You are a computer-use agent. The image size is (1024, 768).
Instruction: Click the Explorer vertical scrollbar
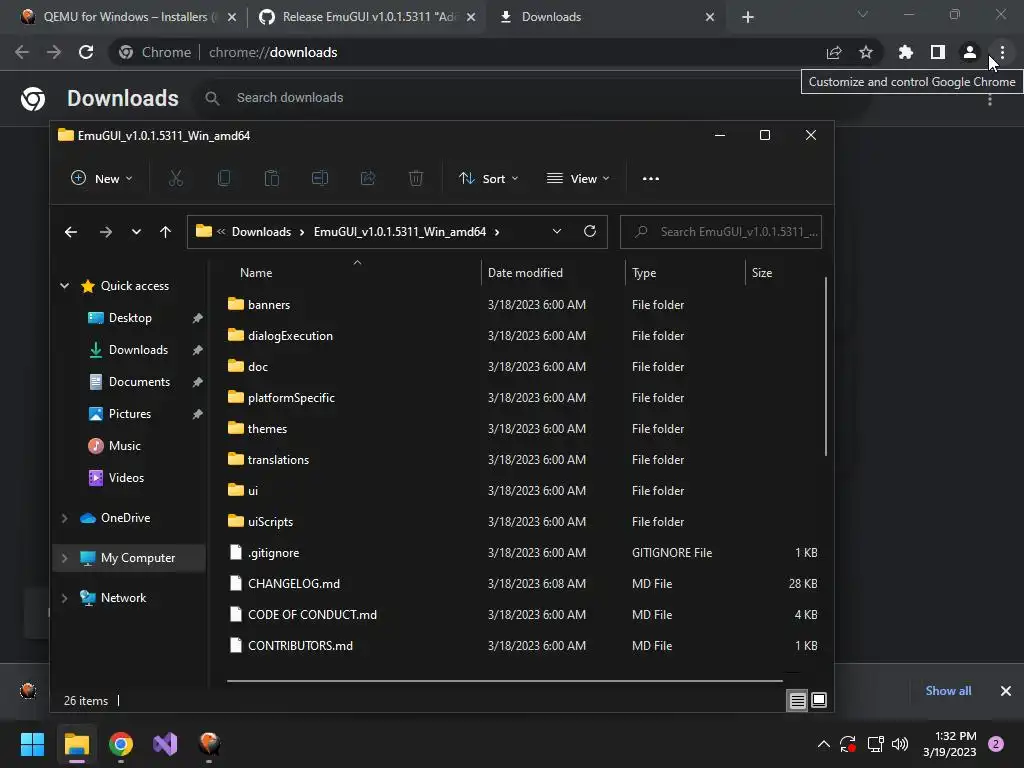(826, 366)
